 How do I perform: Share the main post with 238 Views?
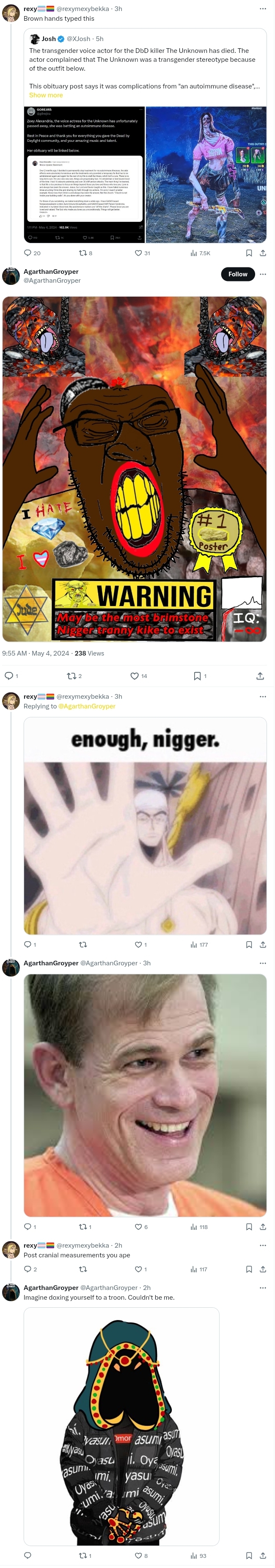pos(260,675)
